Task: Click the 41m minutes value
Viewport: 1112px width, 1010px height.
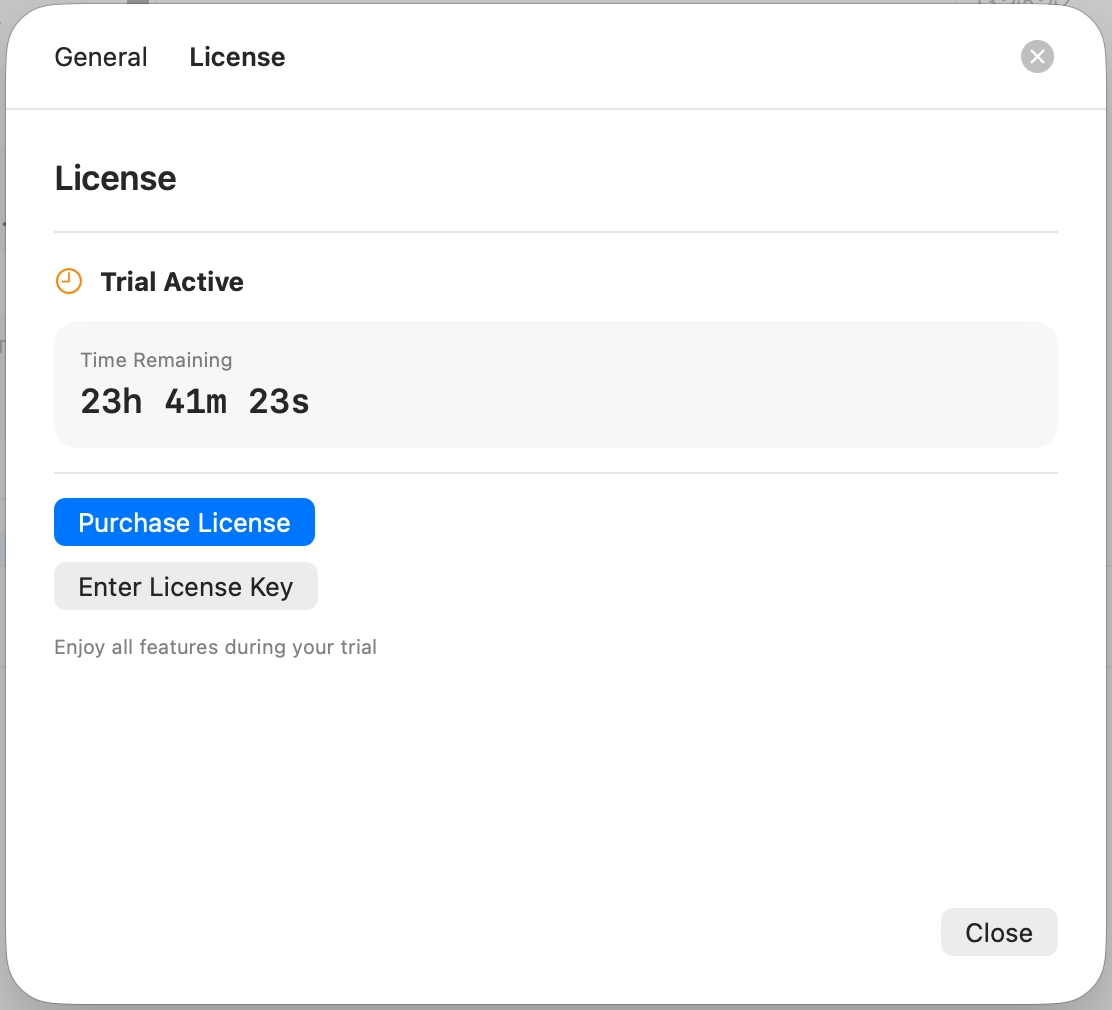Action: 195,402
